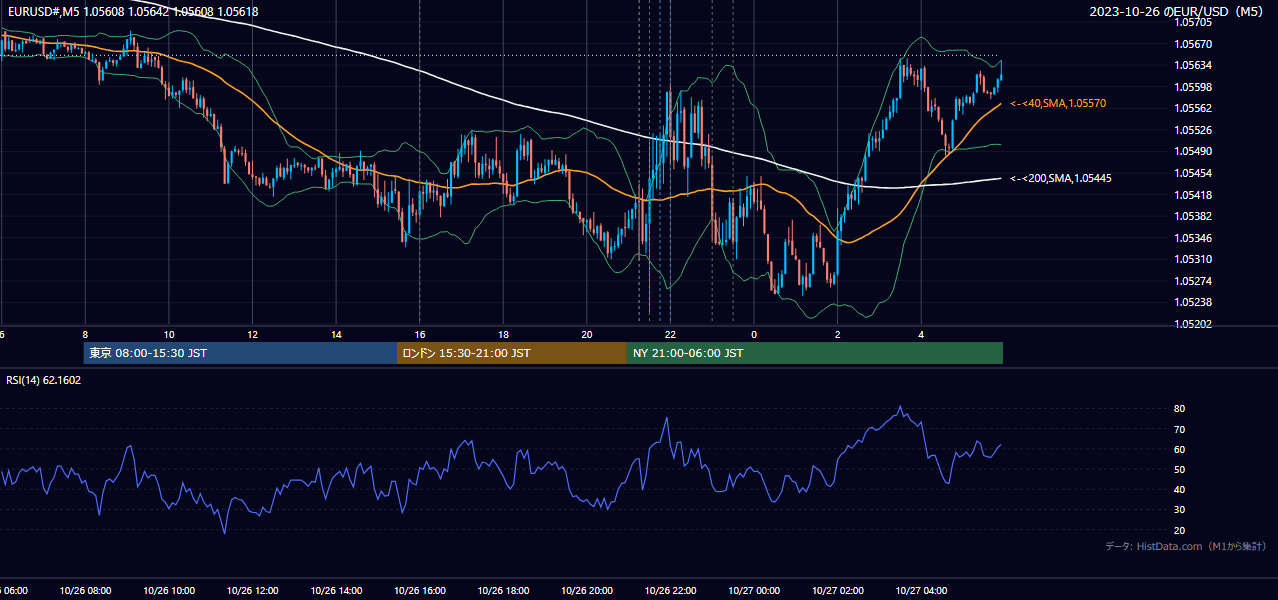
Task: Click RSI scale value 30
Action: click(x=1179, y=510)
